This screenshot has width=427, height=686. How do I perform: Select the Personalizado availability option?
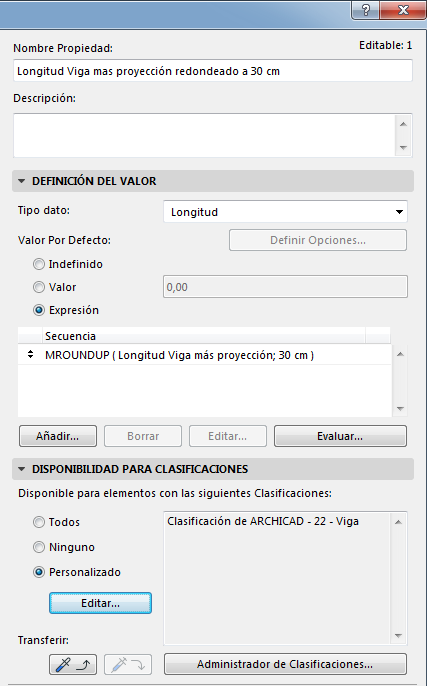pyautogui.click(x=39, y=572)
